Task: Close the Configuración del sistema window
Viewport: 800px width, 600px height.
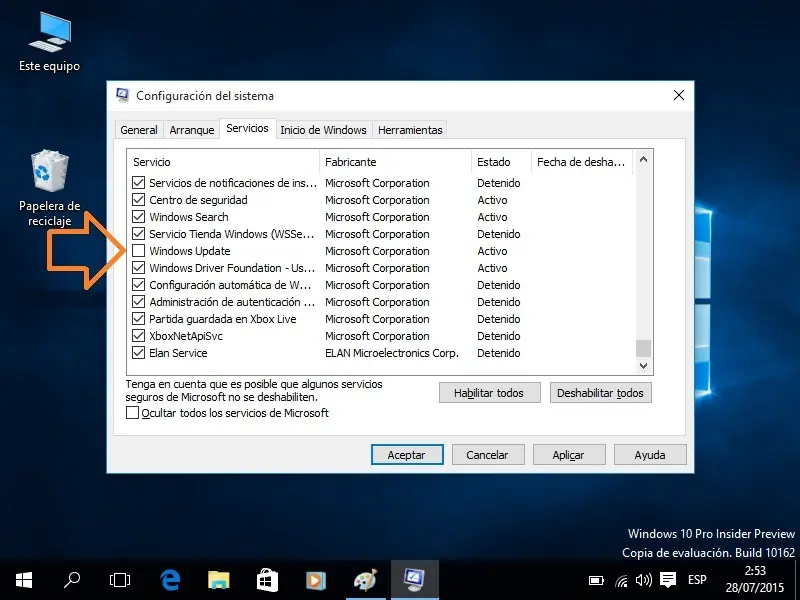Action: click(679, 95)
